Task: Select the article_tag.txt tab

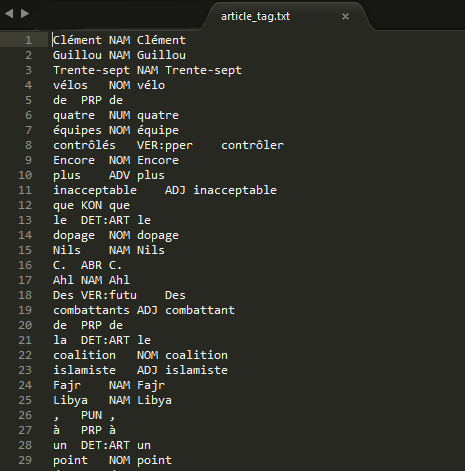Action: 255,16
